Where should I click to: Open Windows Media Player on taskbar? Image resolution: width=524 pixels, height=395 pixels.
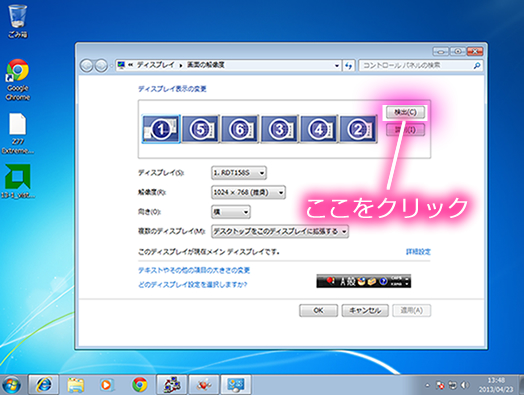click(x=107, y=385)
